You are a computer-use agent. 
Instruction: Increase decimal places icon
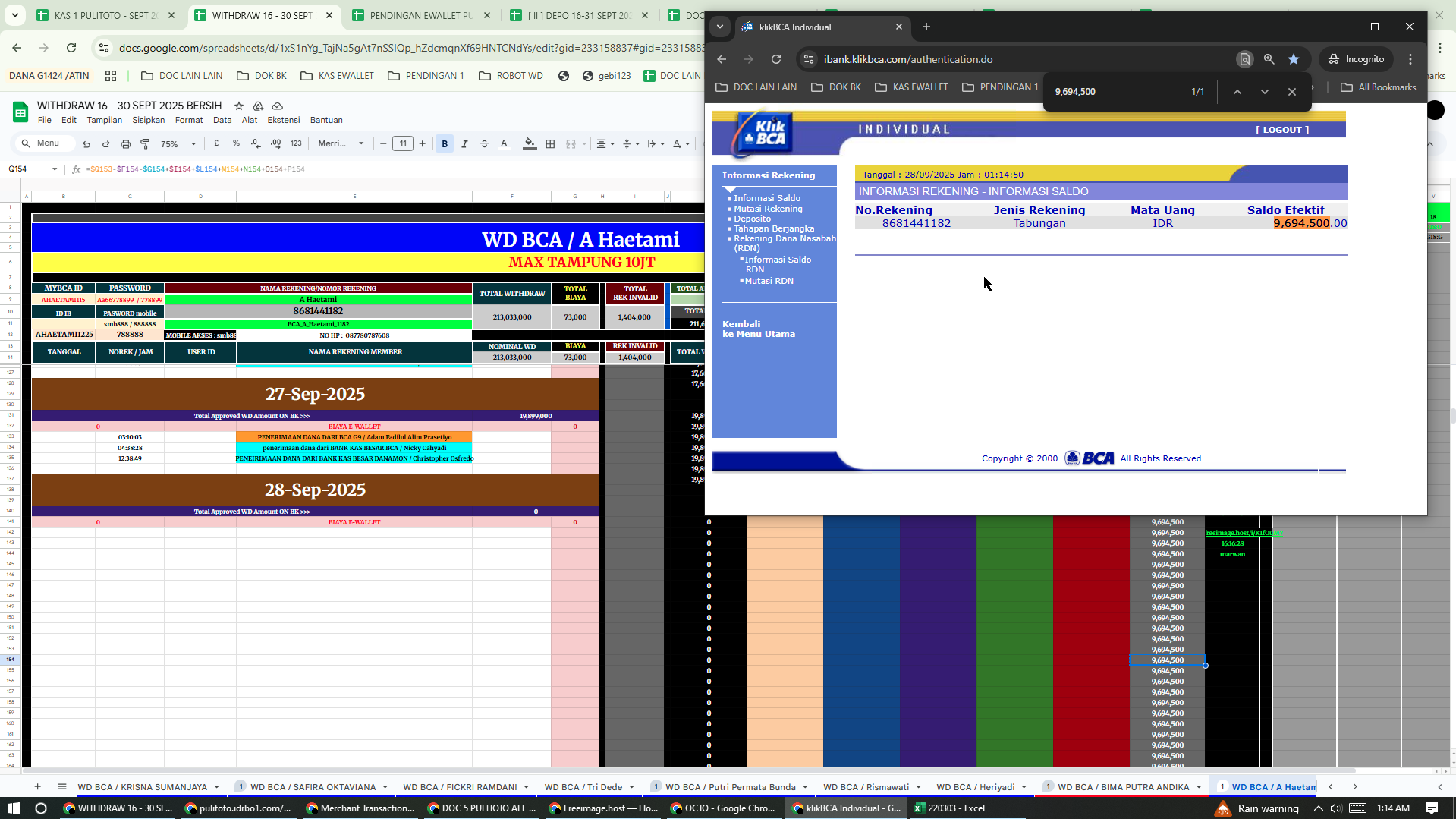tap(276, 143)
